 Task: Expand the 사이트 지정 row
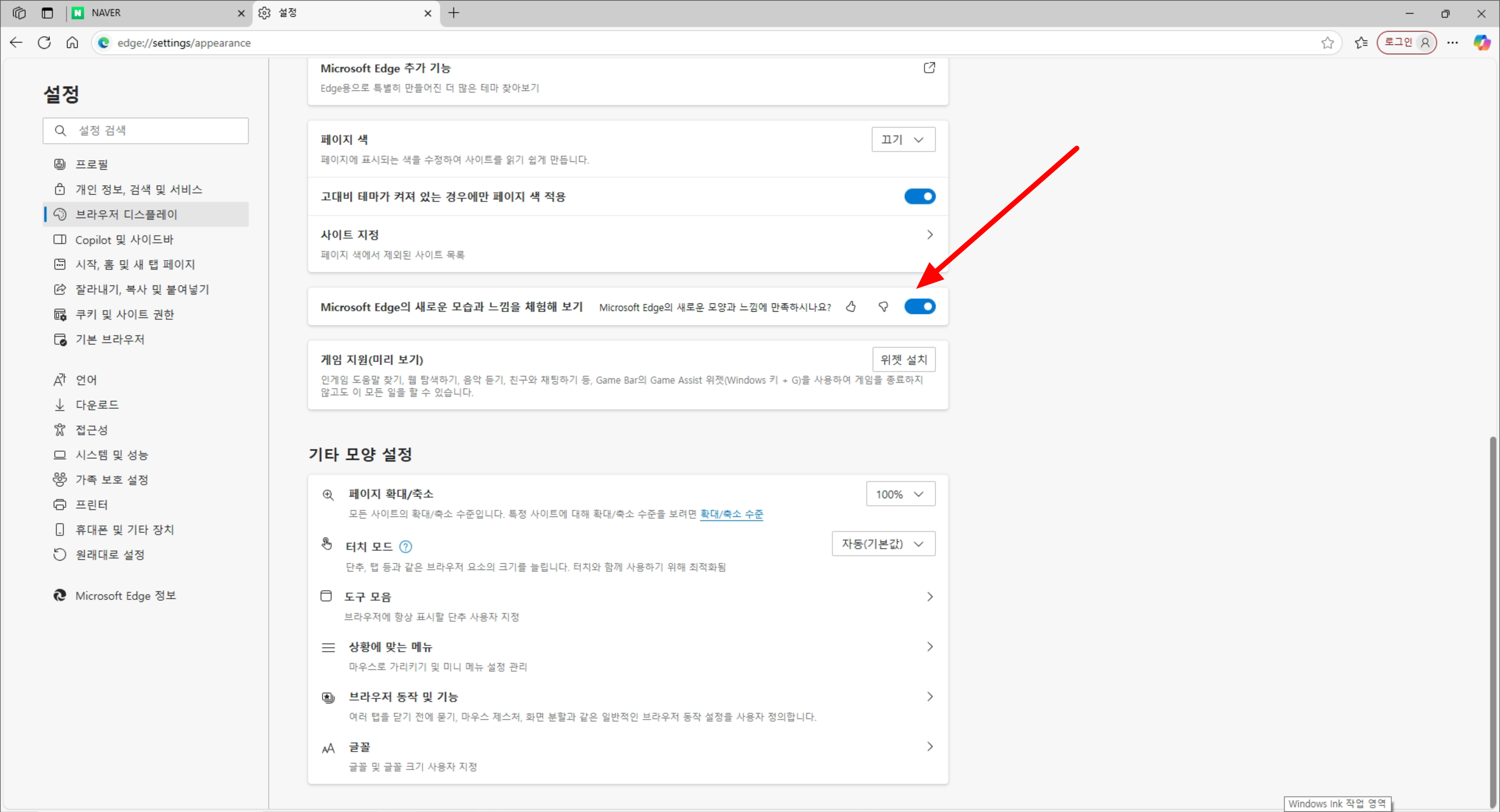(930, 235)
